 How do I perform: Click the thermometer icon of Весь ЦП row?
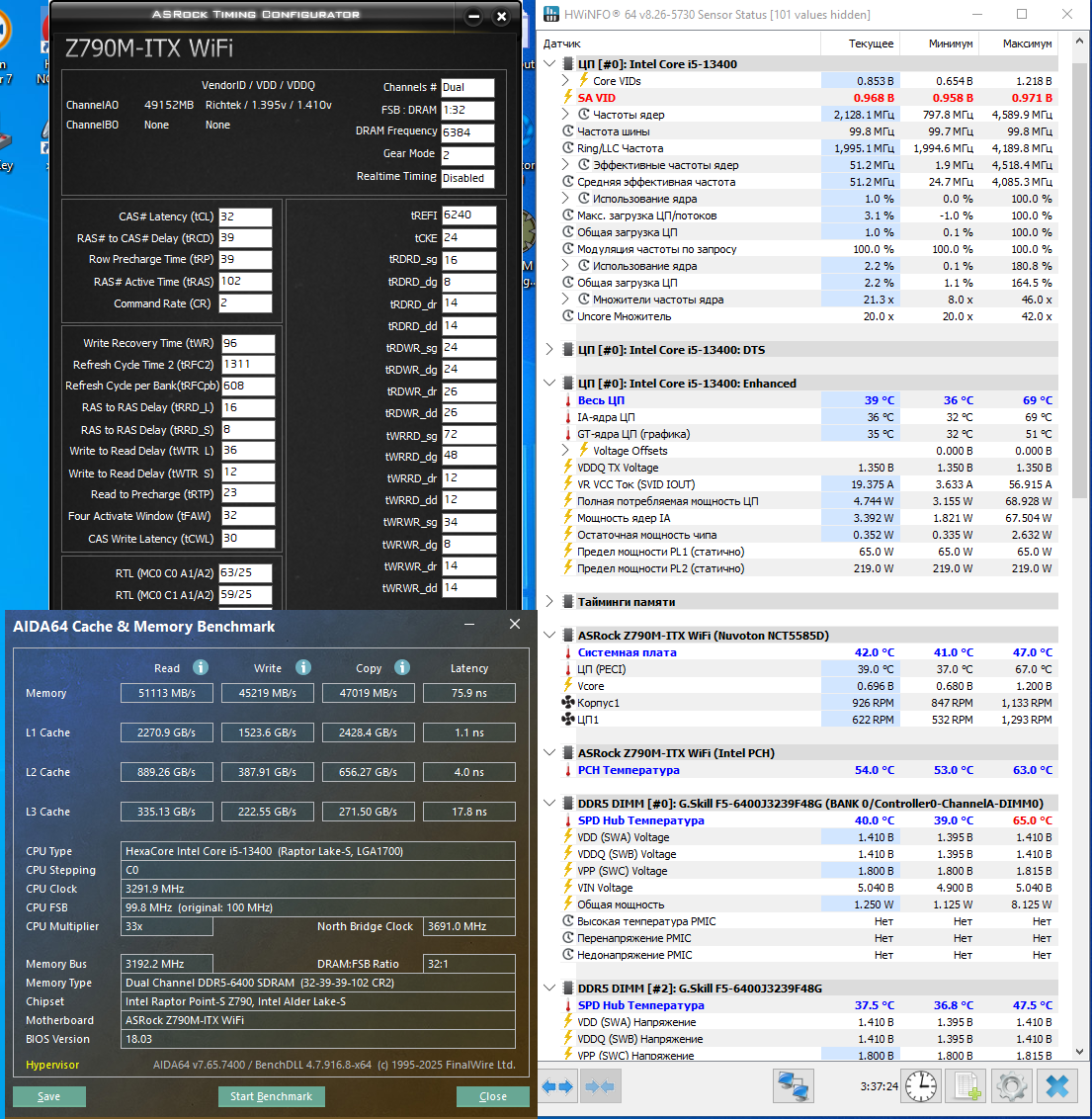pyautogui.click(x=568, y=400)
